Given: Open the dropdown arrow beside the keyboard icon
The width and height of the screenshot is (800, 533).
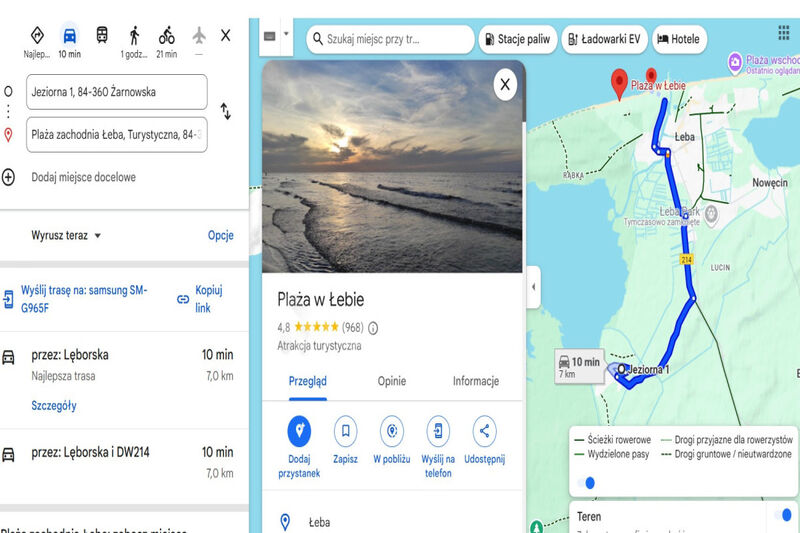Looking at the screenshot, I should [286, 34].
